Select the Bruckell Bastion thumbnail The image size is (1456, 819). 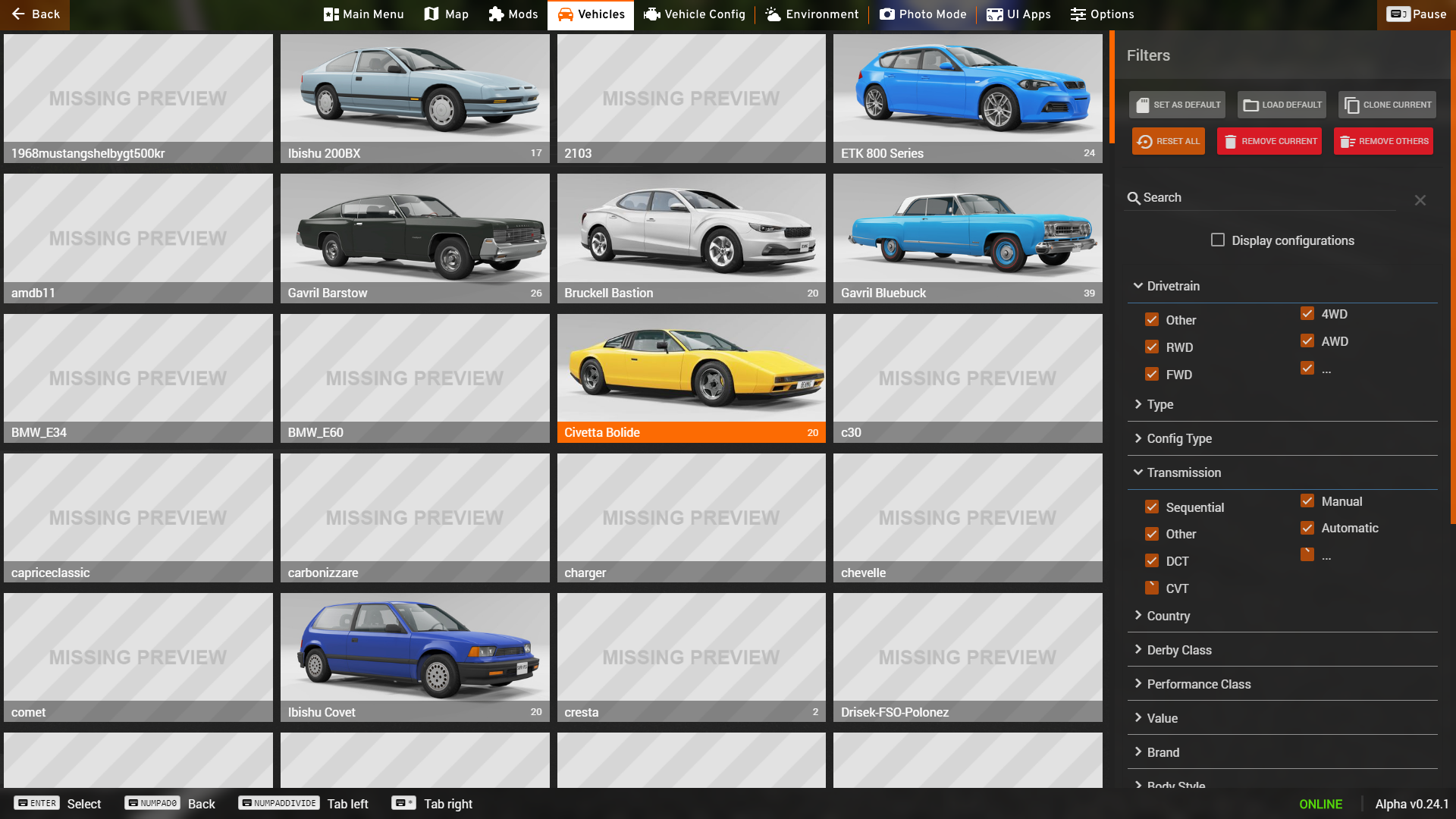691,238
